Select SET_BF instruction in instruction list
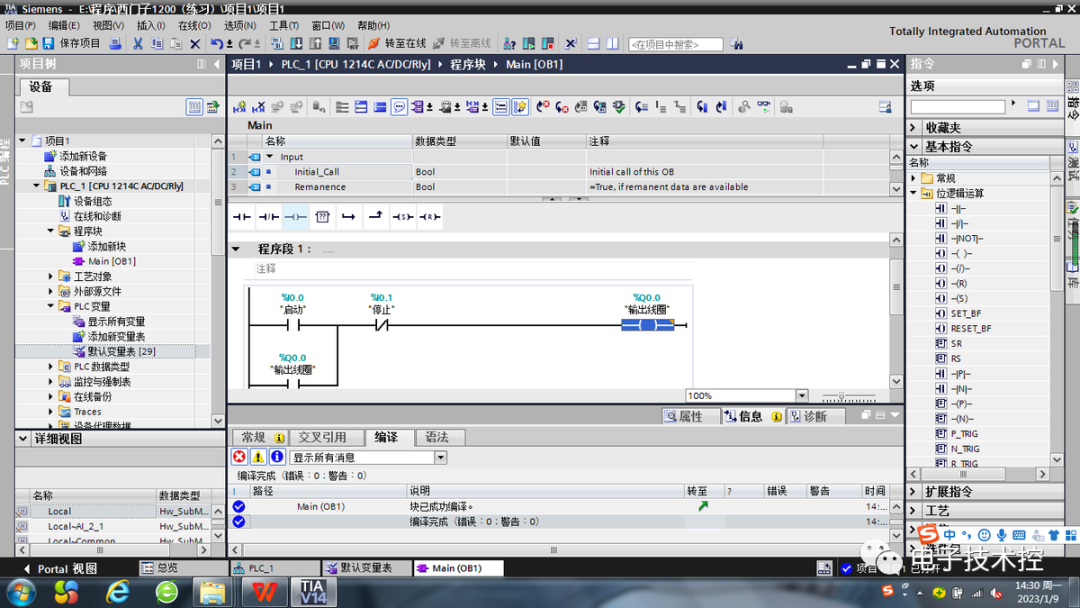Screen dimensions: 1080x608 [966, 313]
